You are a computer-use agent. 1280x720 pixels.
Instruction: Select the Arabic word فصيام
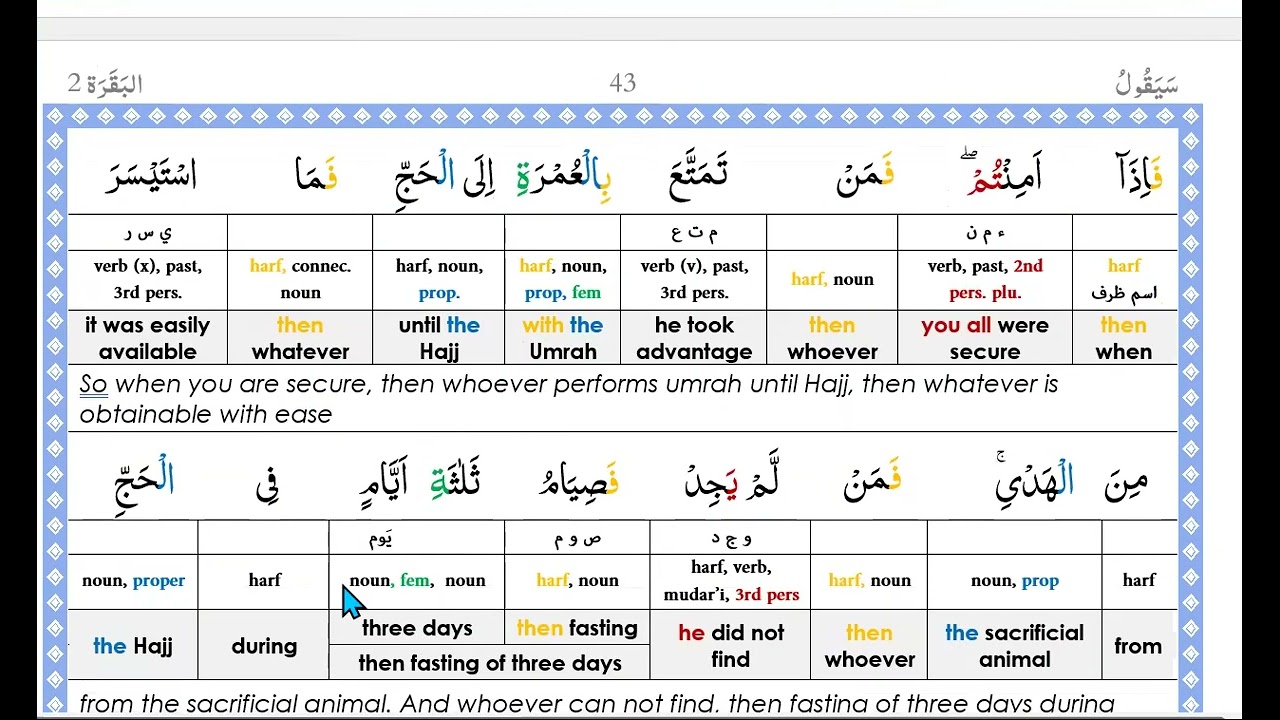pyautogui.click(x=579, y=483)
